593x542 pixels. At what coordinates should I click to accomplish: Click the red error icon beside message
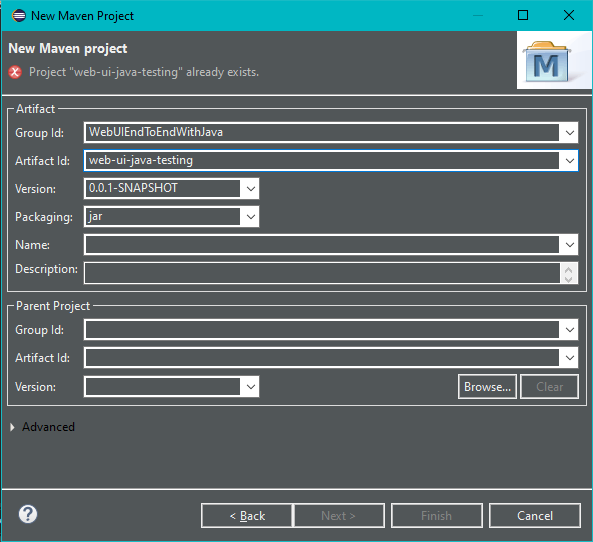(x=15, y=72)
